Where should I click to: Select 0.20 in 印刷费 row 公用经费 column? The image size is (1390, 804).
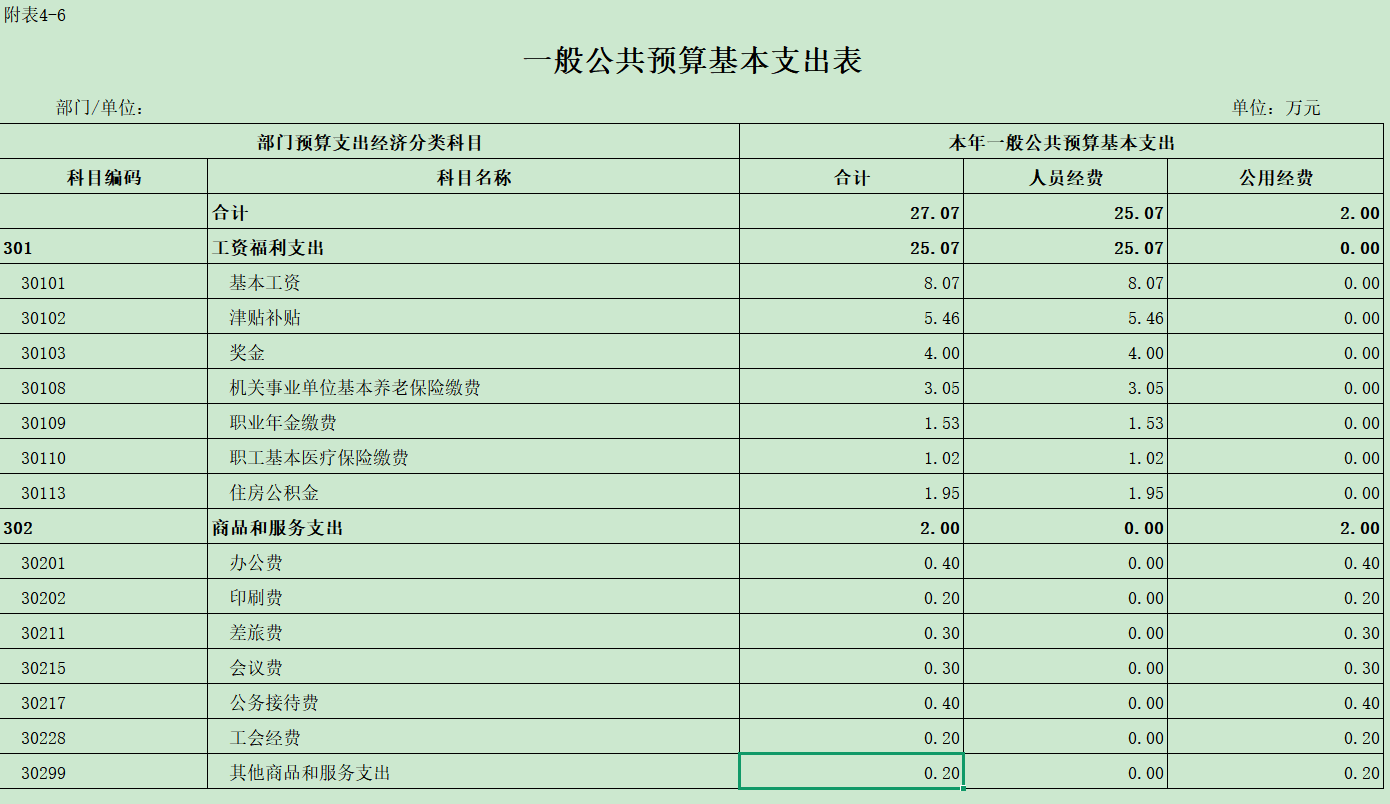point(1276,597)
